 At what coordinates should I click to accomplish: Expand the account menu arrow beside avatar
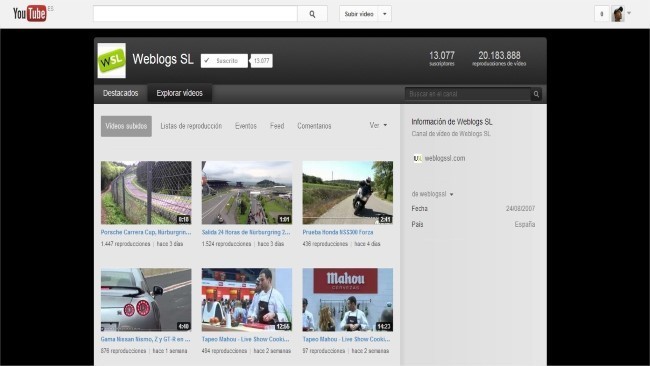click(x=629, y=13)
